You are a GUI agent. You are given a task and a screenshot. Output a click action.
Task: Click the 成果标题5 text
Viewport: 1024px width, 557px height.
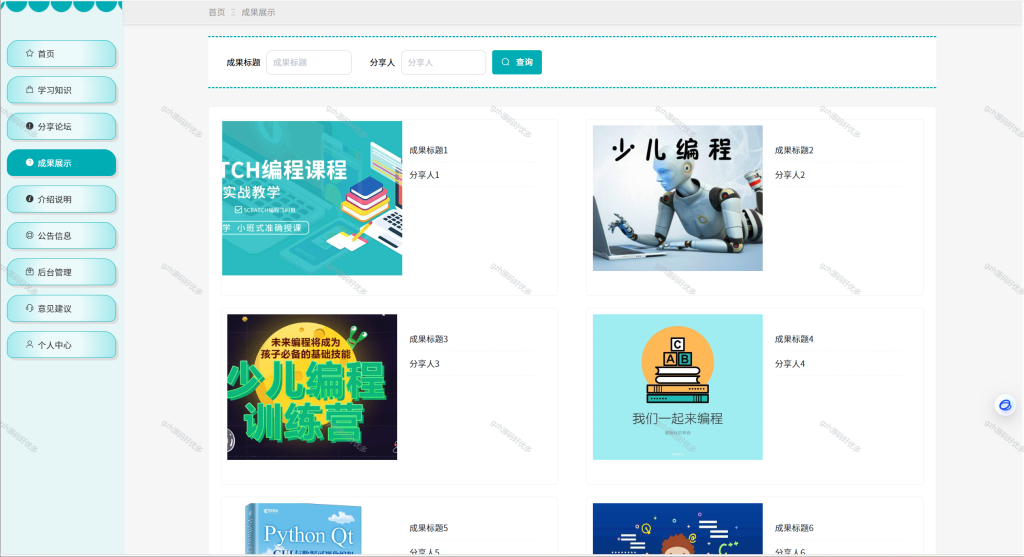[x=428, y=528]
